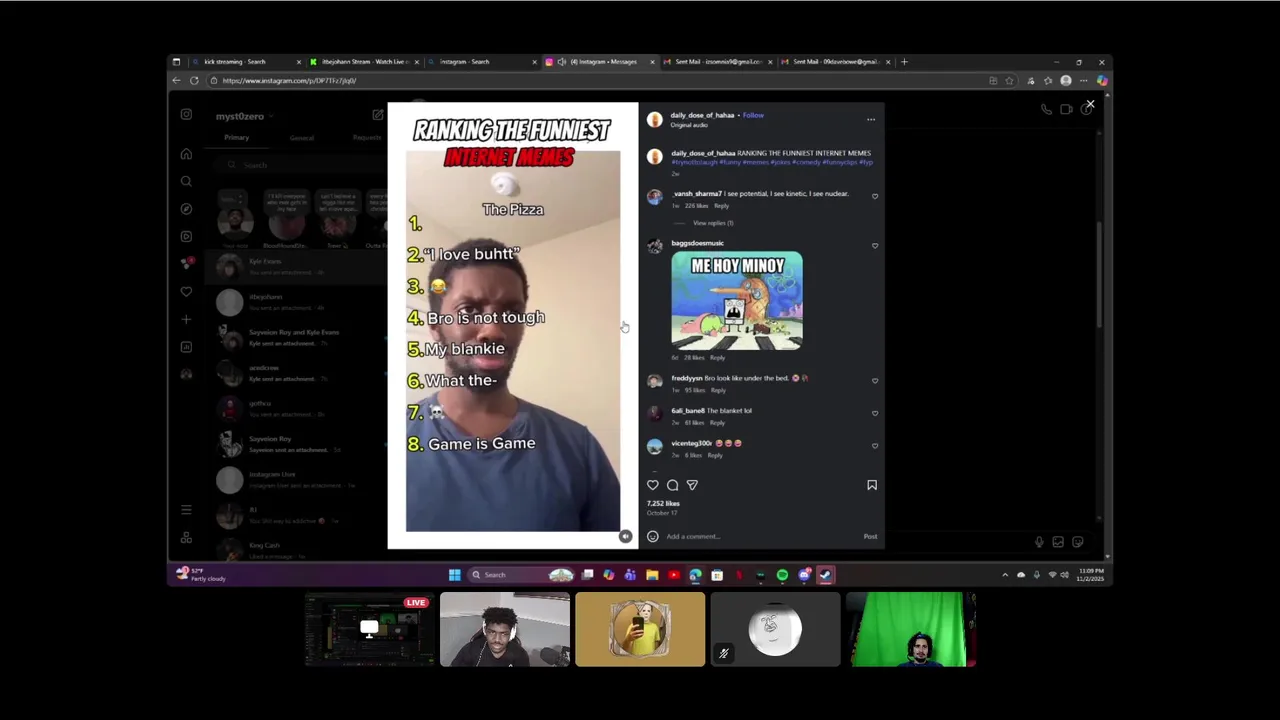Like _vansh_sharma7's comment

tap(875, 197)
